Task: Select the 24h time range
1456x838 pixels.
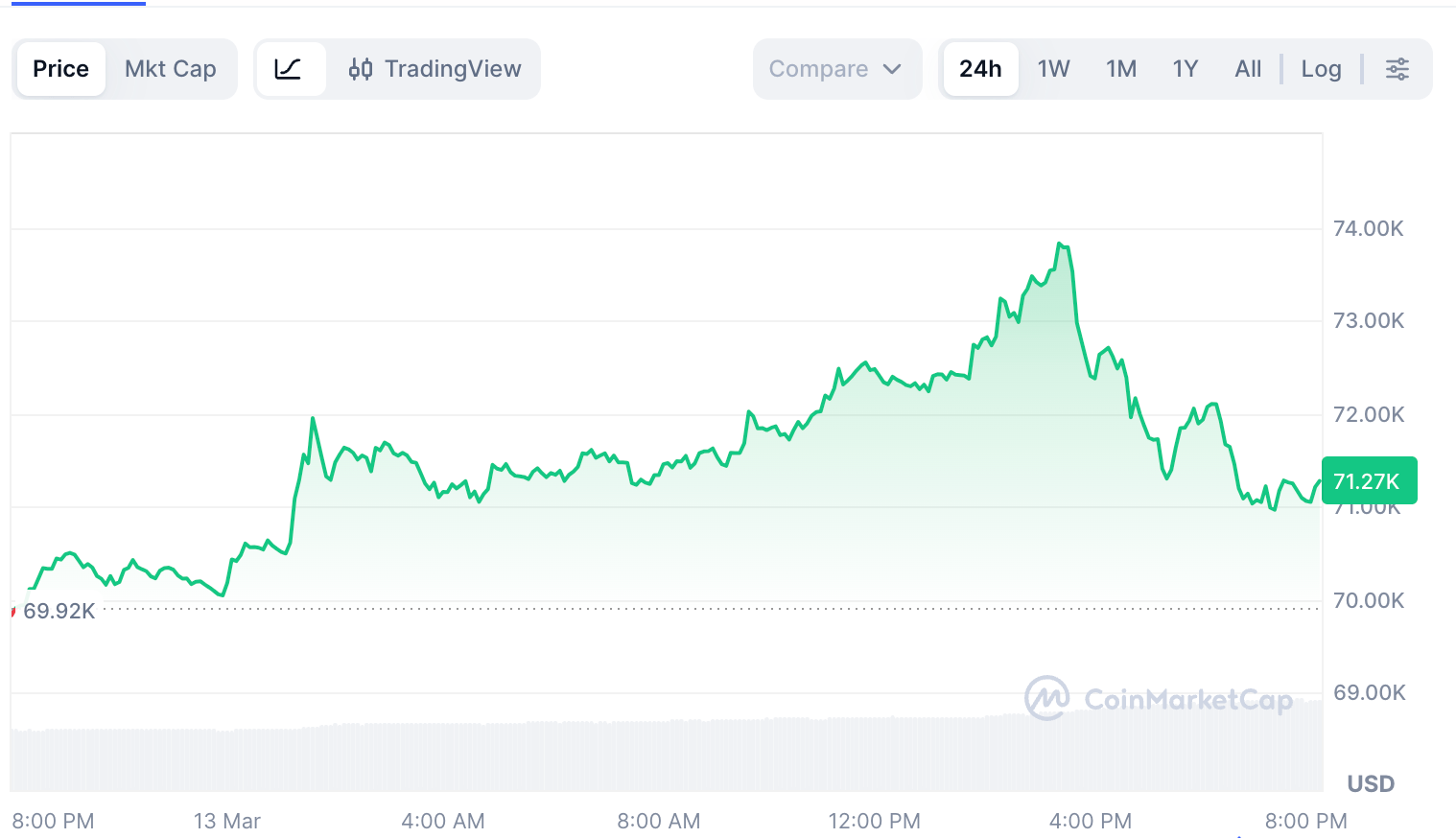Action: coord(980,69)
